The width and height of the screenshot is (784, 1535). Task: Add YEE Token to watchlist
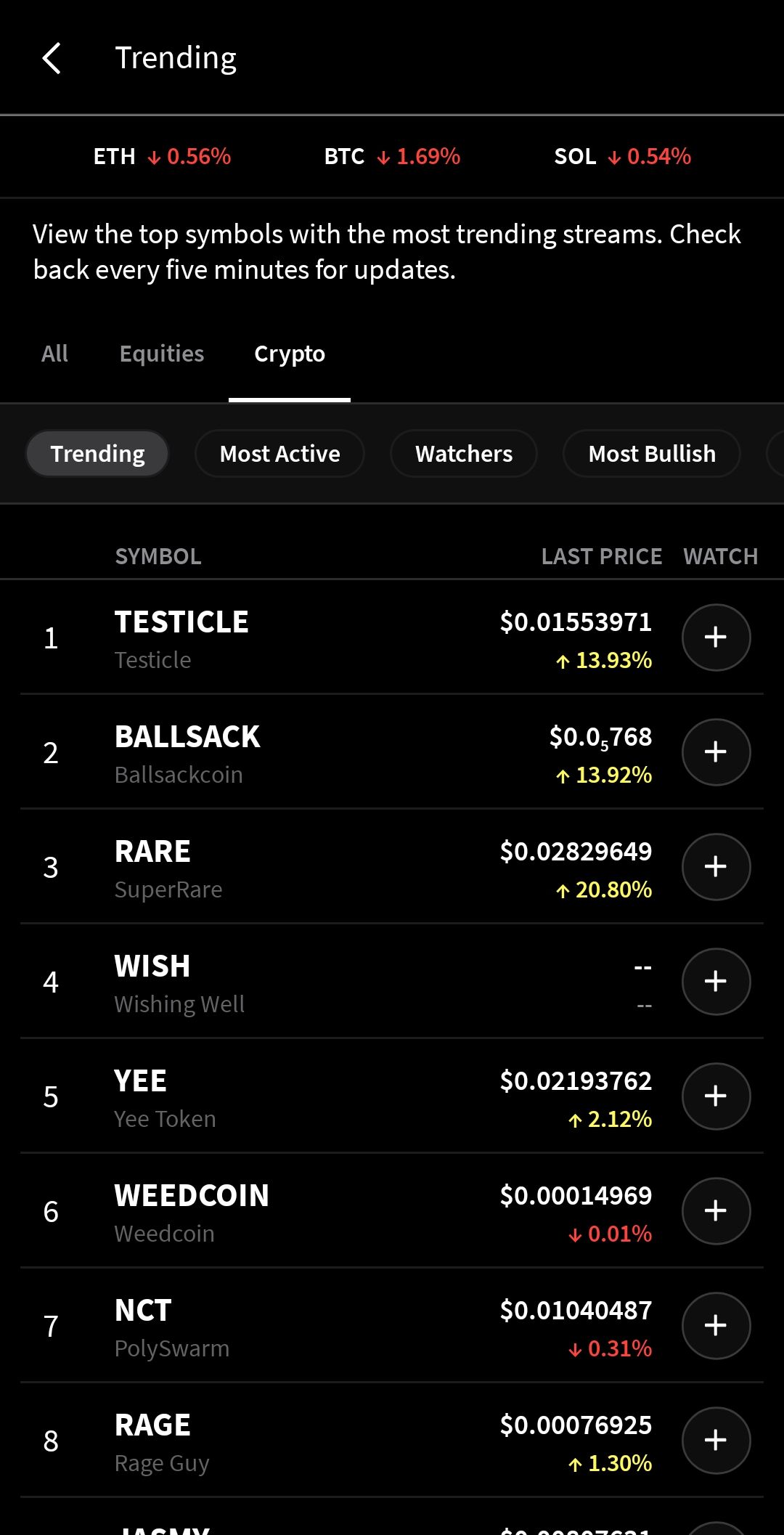[716, 1096]
